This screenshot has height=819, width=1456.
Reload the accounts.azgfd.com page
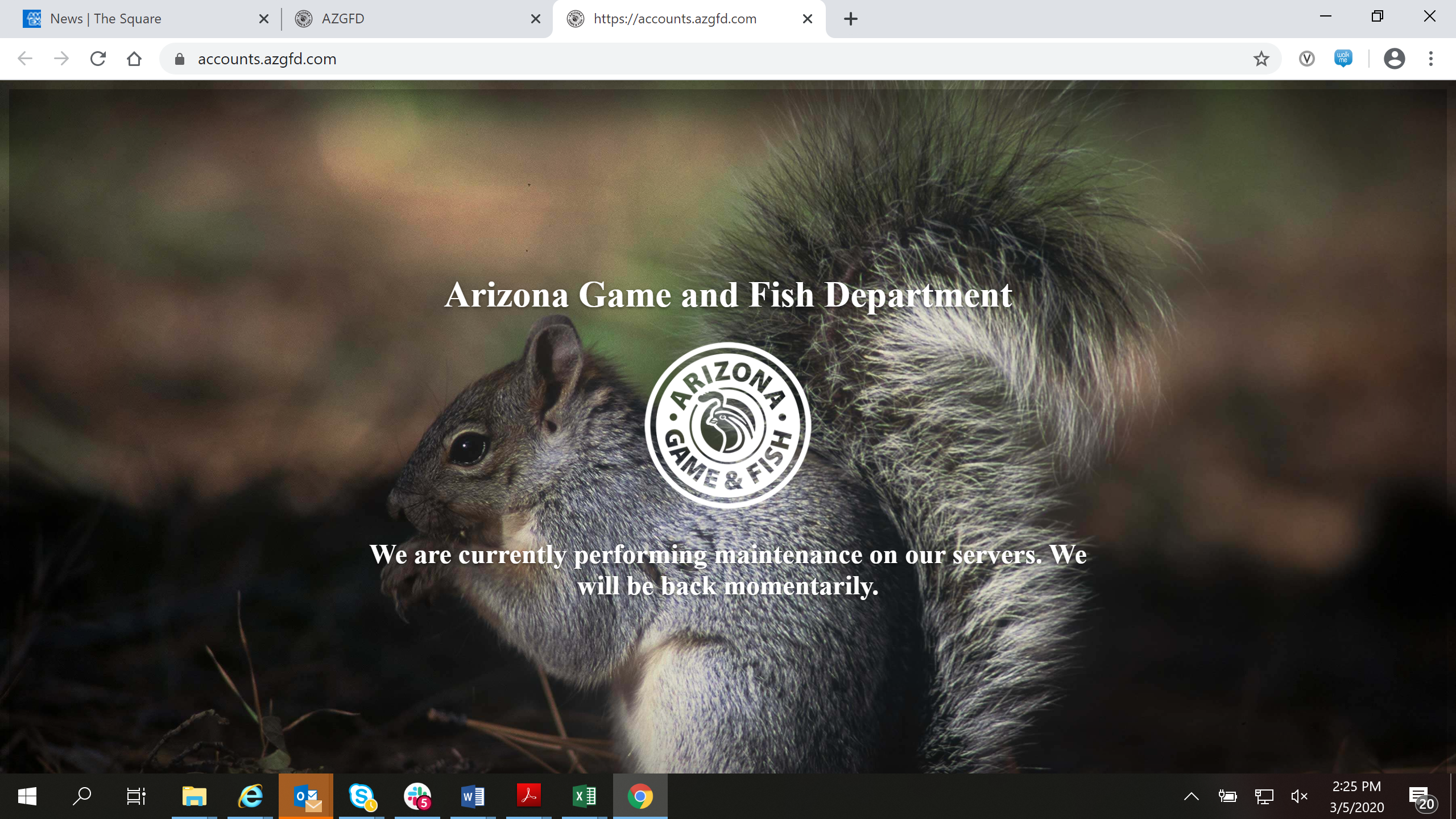[x=98, y=59]
